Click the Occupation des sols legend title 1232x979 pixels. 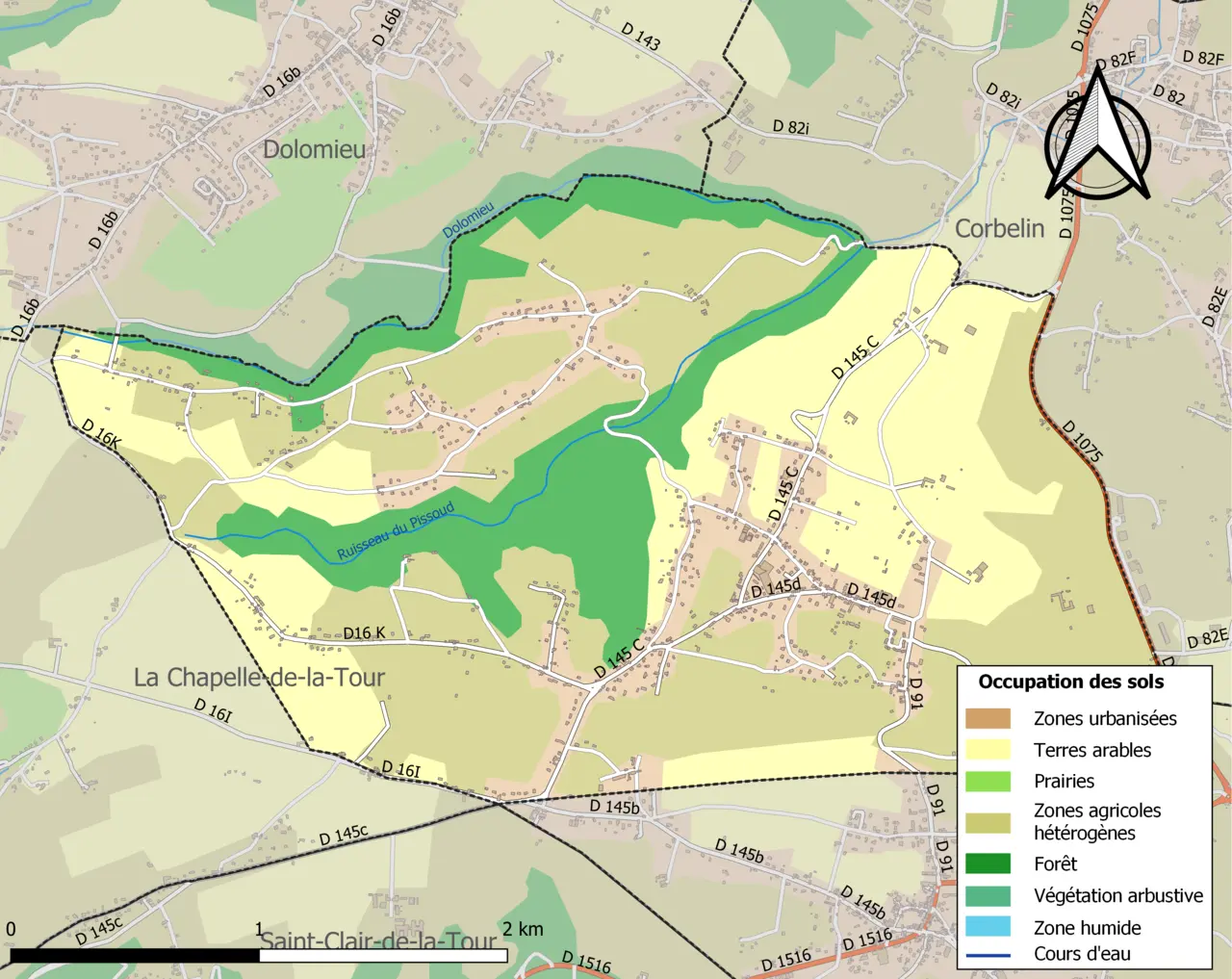[x=1071, y=682]
